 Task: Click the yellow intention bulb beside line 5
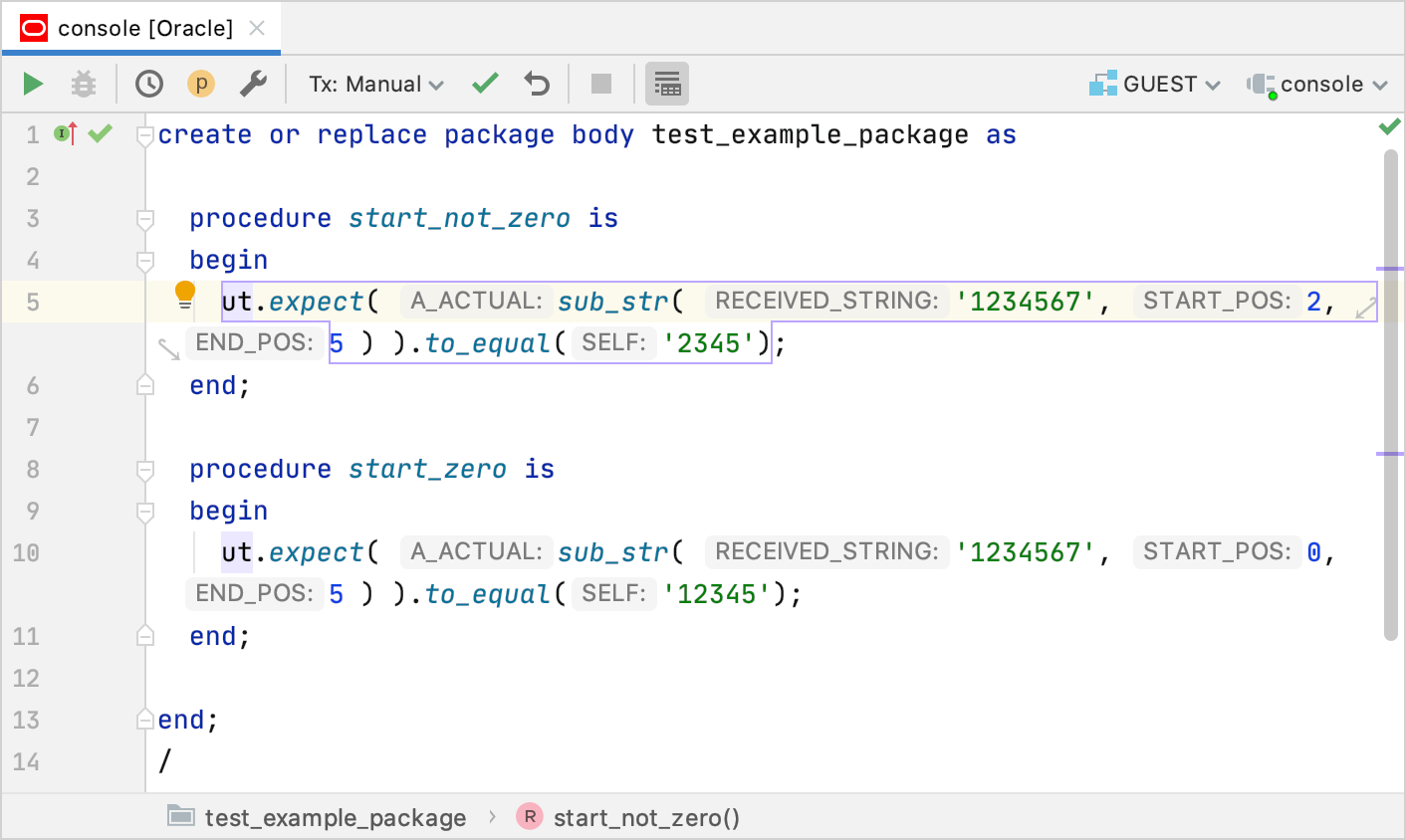coord(183,293)
